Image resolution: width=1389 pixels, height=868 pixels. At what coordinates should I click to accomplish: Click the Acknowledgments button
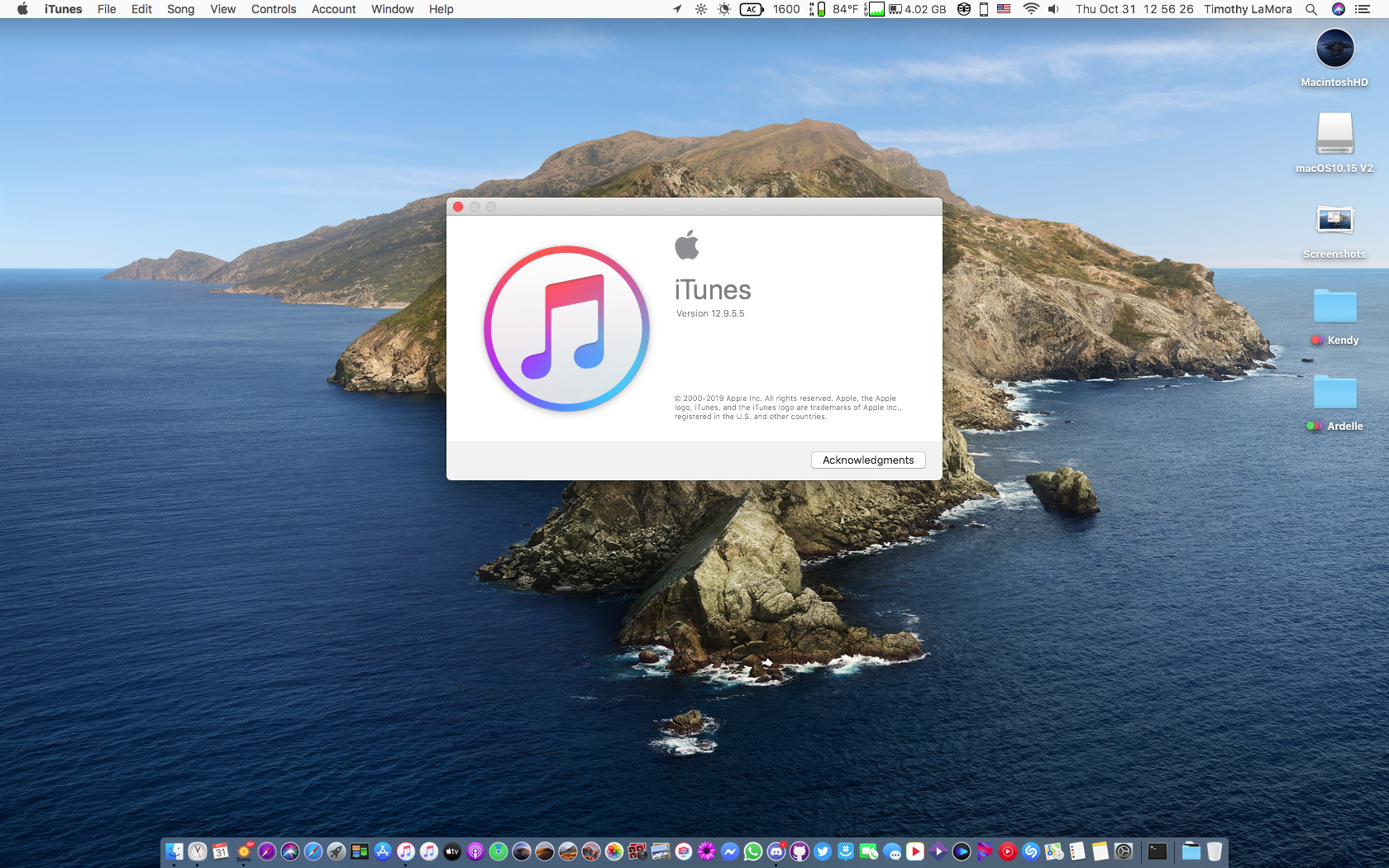[868, 460]
